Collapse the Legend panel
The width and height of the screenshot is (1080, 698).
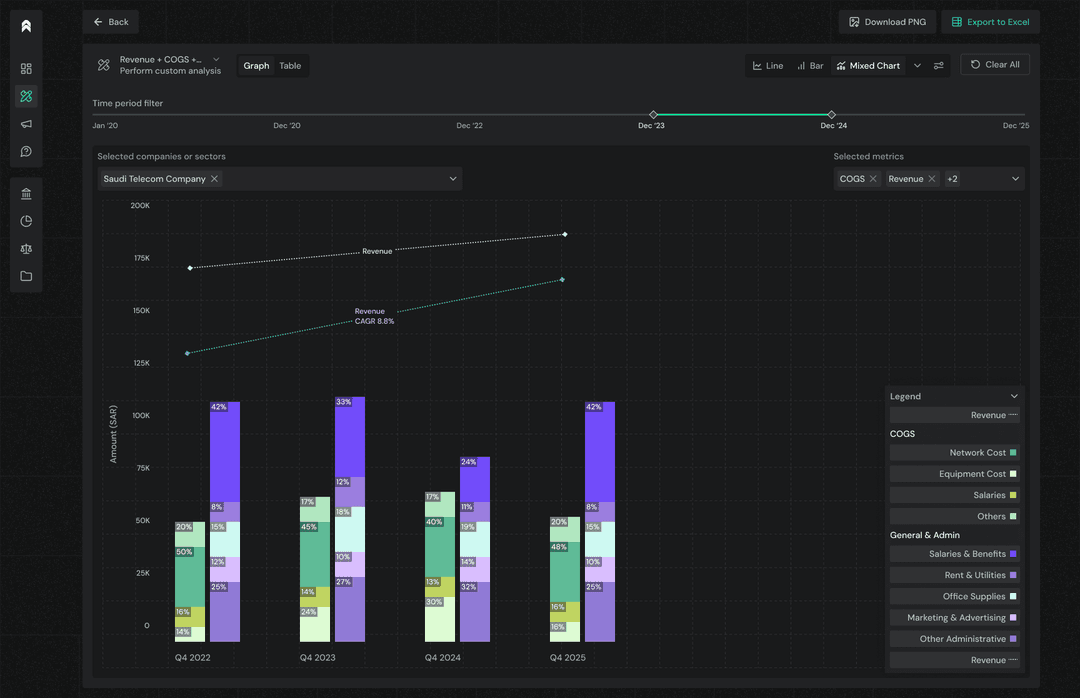(1014, 397)
